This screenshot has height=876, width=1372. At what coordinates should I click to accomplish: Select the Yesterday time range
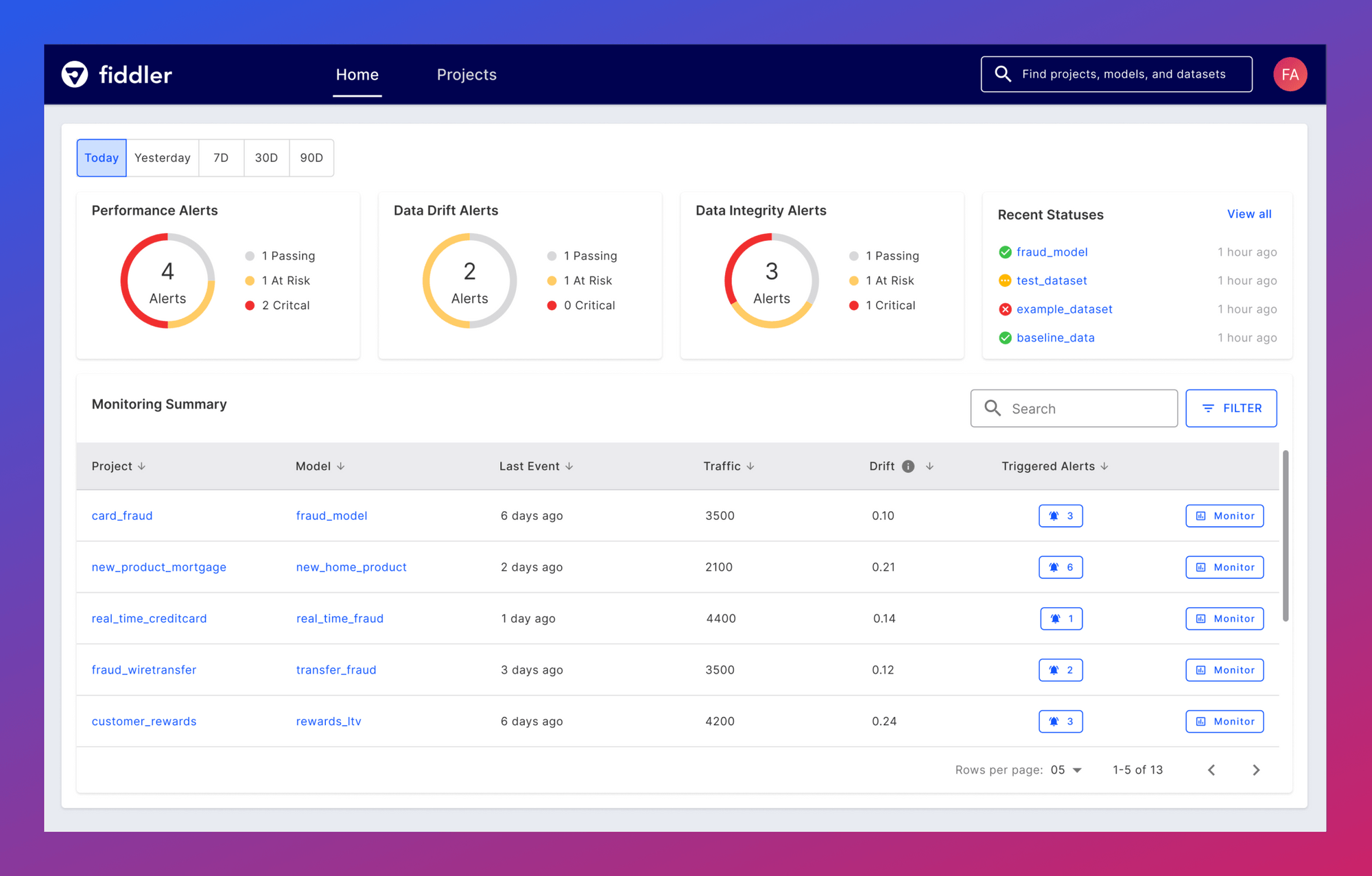click(x=162, y=158)
